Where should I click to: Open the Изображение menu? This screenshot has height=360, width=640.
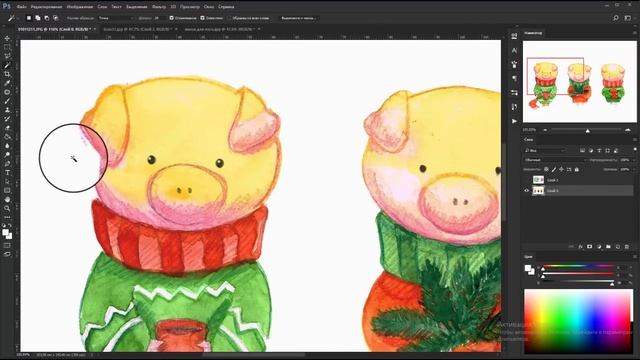[x=80, y=7]
